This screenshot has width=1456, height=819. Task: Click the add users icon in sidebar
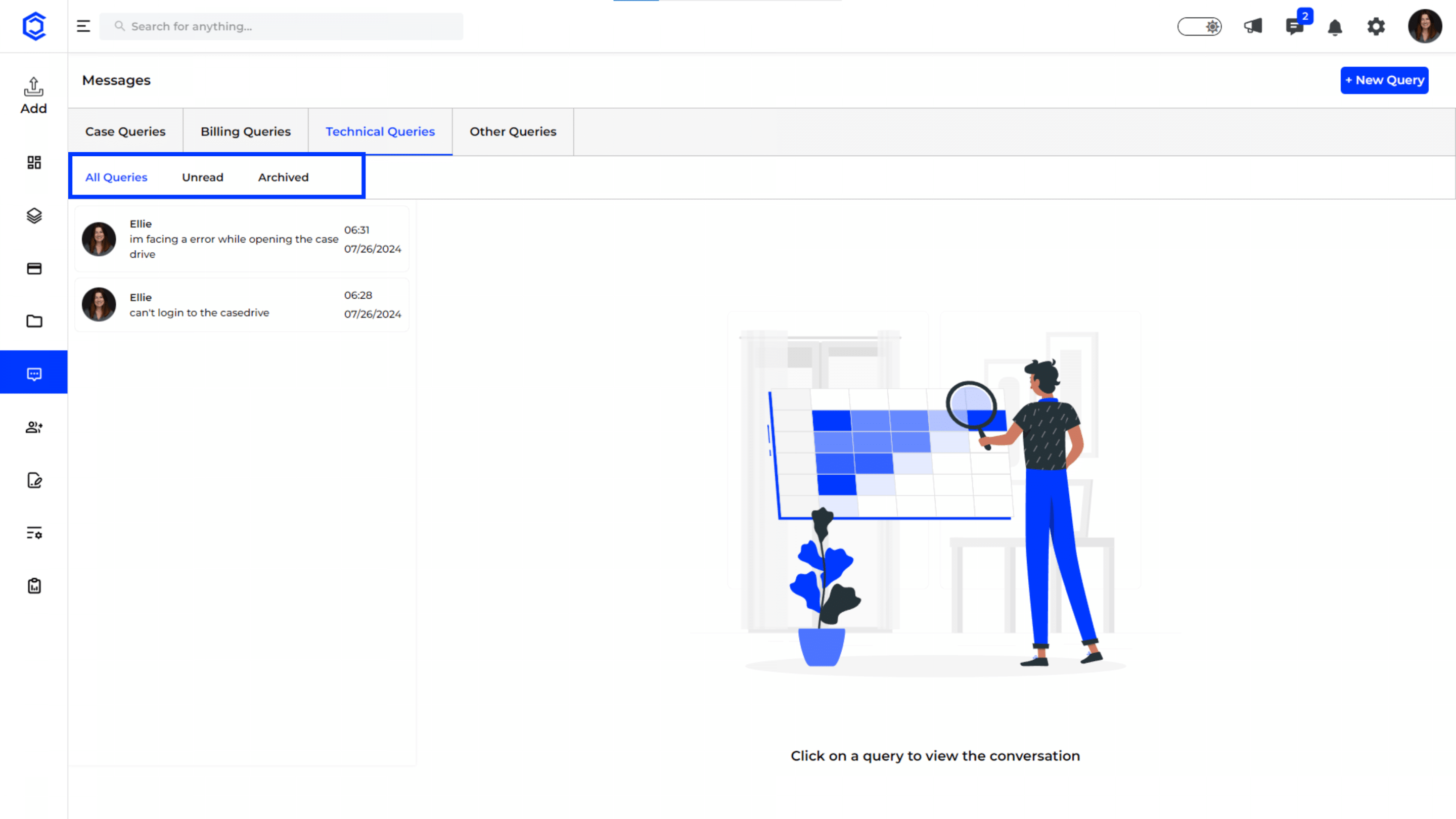point(34,427)
